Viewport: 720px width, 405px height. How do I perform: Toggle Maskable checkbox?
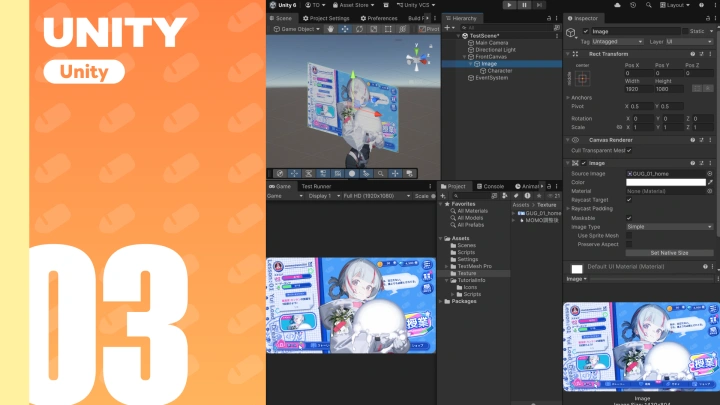(x=629, y=218)
